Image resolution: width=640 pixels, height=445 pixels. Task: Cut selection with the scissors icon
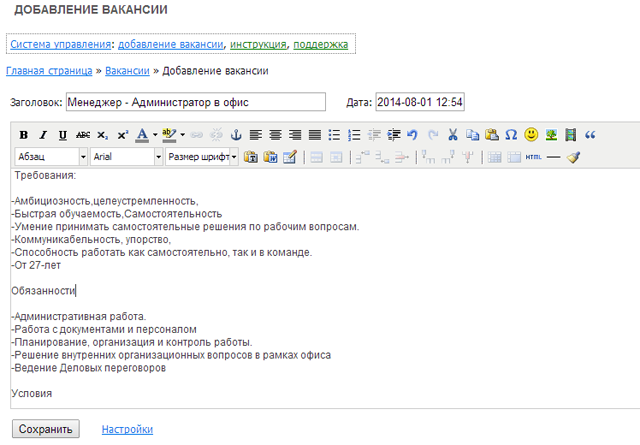pos(452,134)
